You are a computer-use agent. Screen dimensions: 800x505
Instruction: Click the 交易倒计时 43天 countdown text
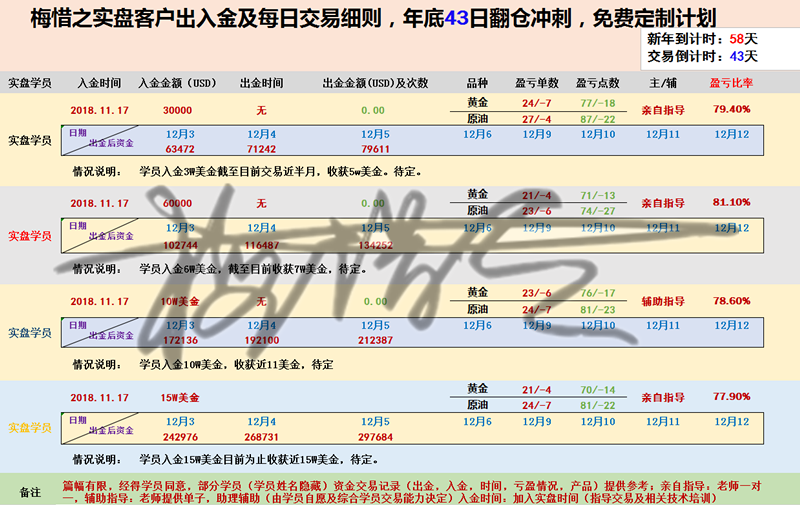(x=702, y=56)
